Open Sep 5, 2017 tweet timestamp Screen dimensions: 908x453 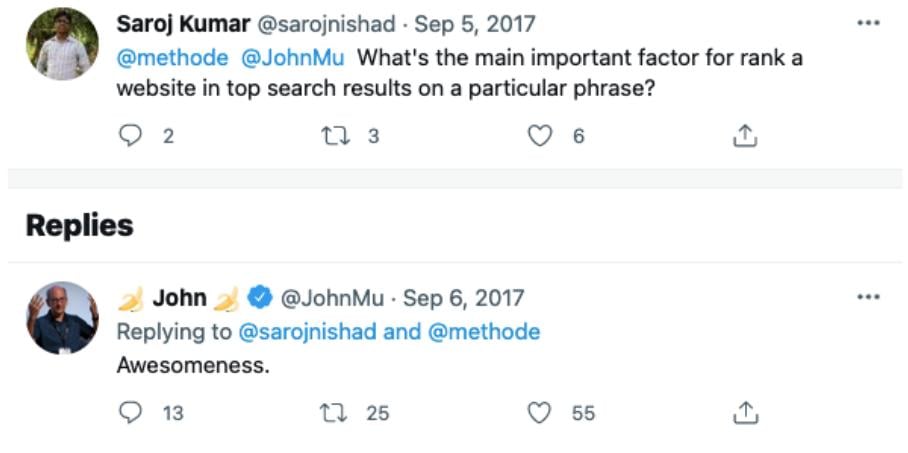475,24
